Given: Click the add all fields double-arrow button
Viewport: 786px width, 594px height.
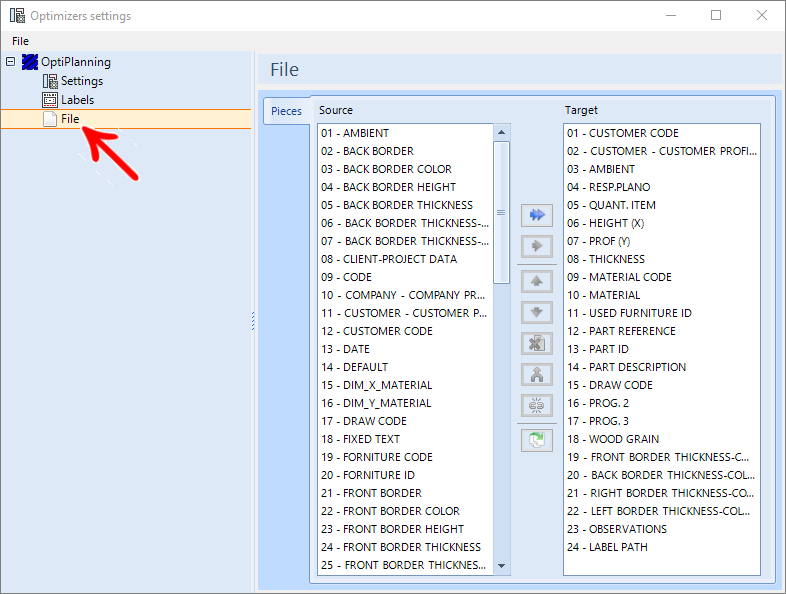Looking at the screenshot, I should pyautogui.click(x=537, y=215).
